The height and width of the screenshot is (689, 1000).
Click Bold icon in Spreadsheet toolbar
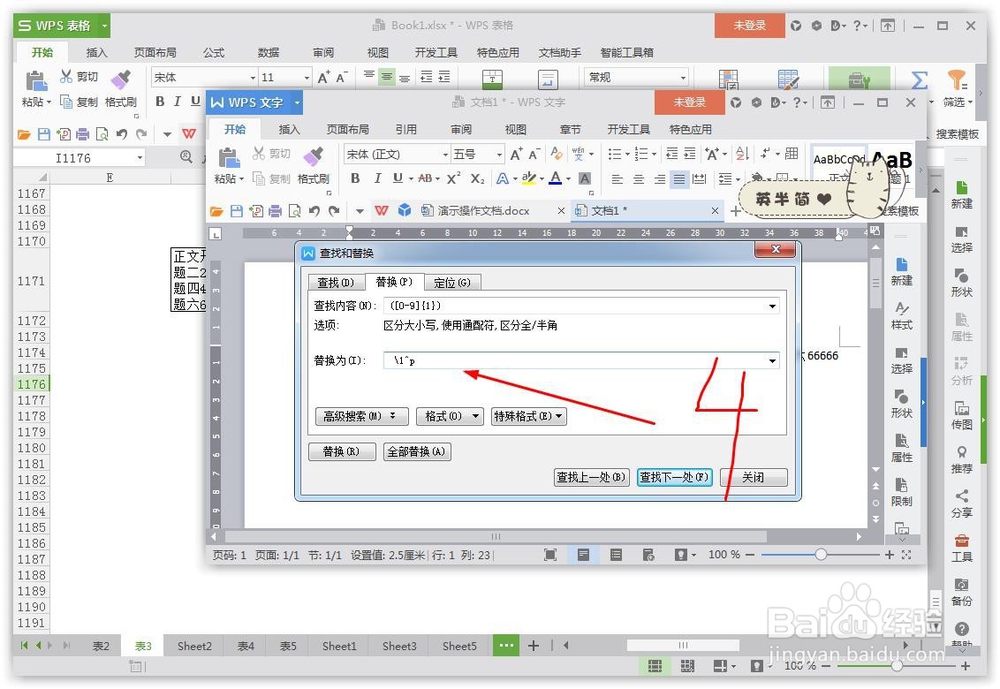point(160,101)
